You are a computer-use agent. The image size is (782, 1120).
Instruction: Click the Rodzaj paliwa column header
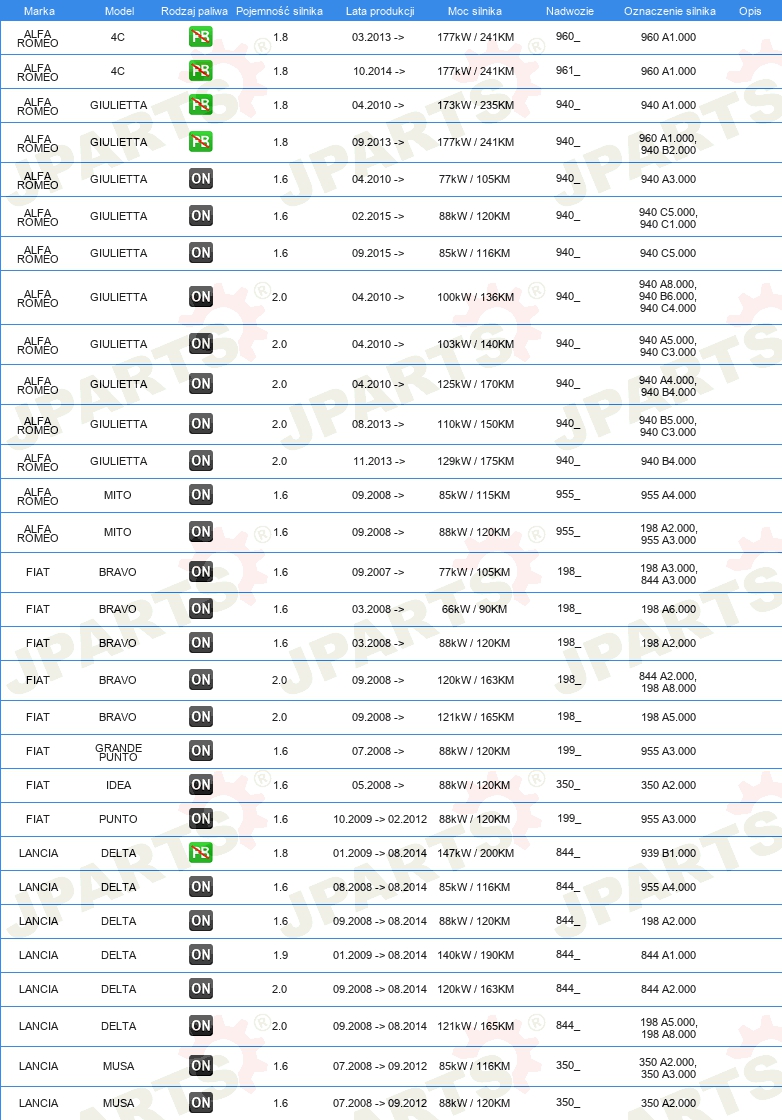pos(194,11)
